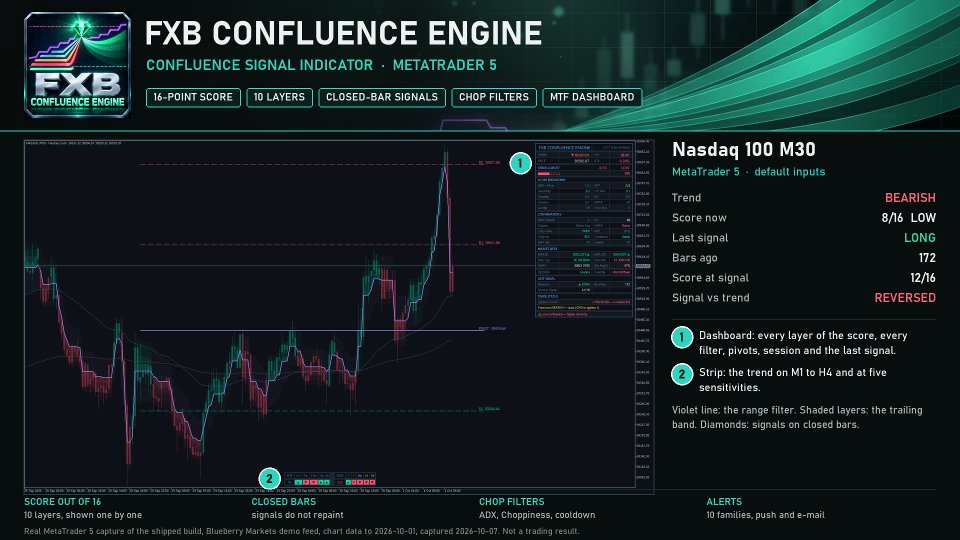Screen dimensions: 960x540
Task: Click the Last signal label
Action: (x=700, y=238)
